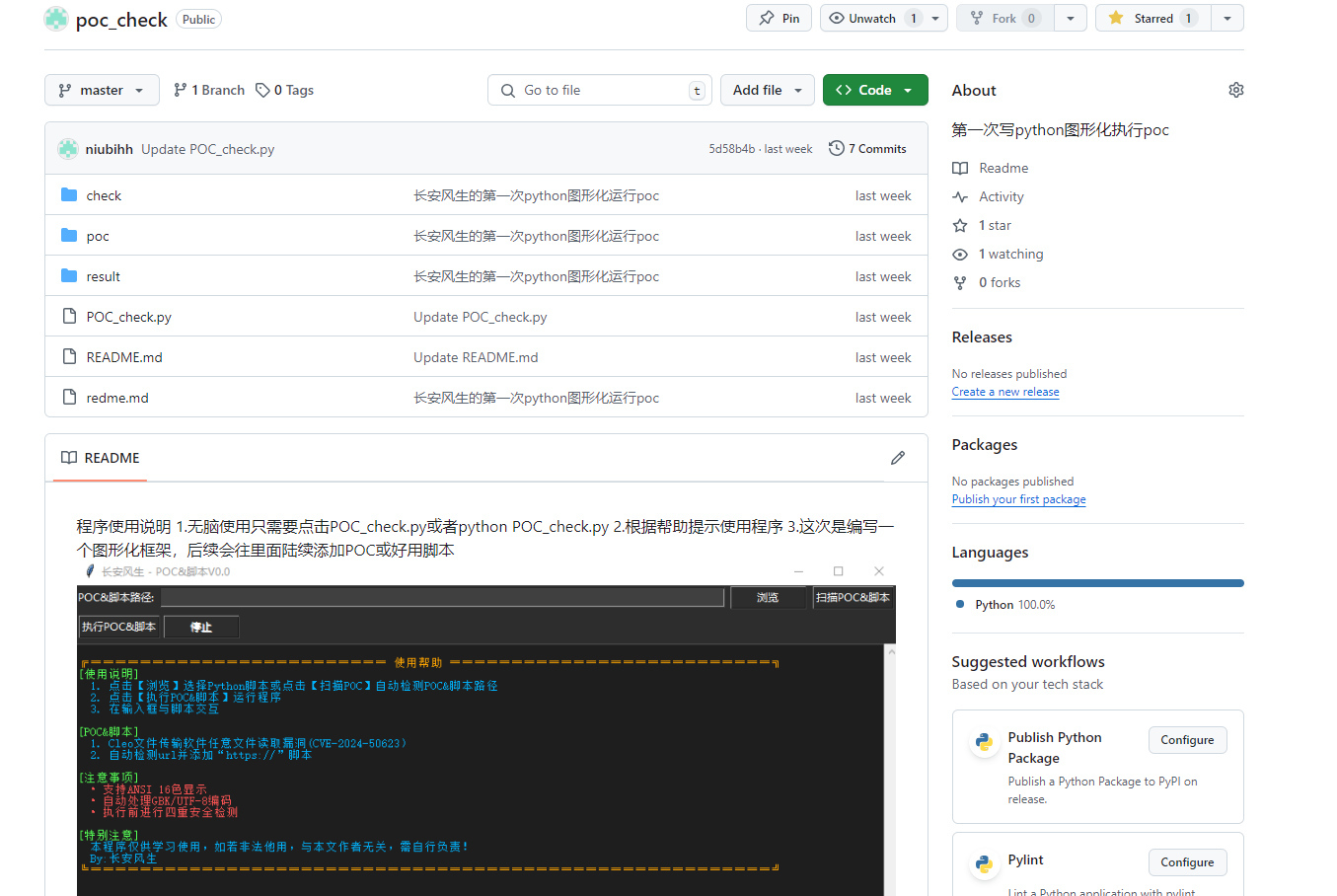This screenshot has height=896, width=1337.
Task: Open the About settings gear icon
Action: click(1235, 90)
